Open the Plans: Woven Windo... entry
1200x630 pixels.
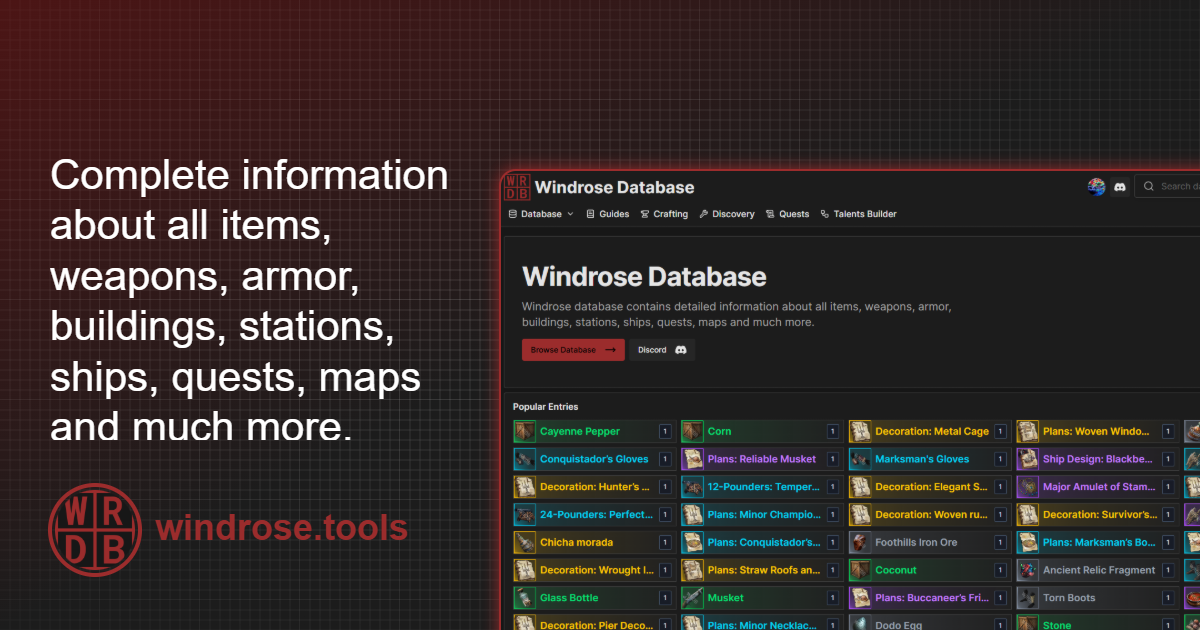[x=1096, y=432]
